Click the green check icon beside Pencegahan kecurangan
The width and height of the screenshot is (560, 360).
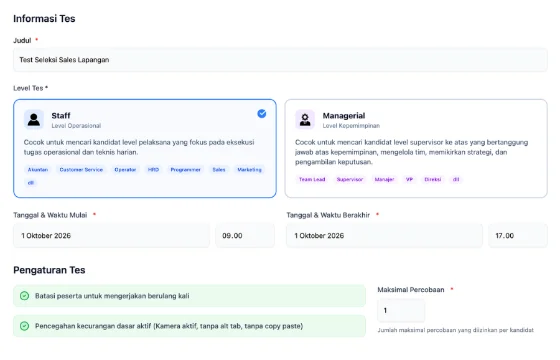[x=24, y=326]
